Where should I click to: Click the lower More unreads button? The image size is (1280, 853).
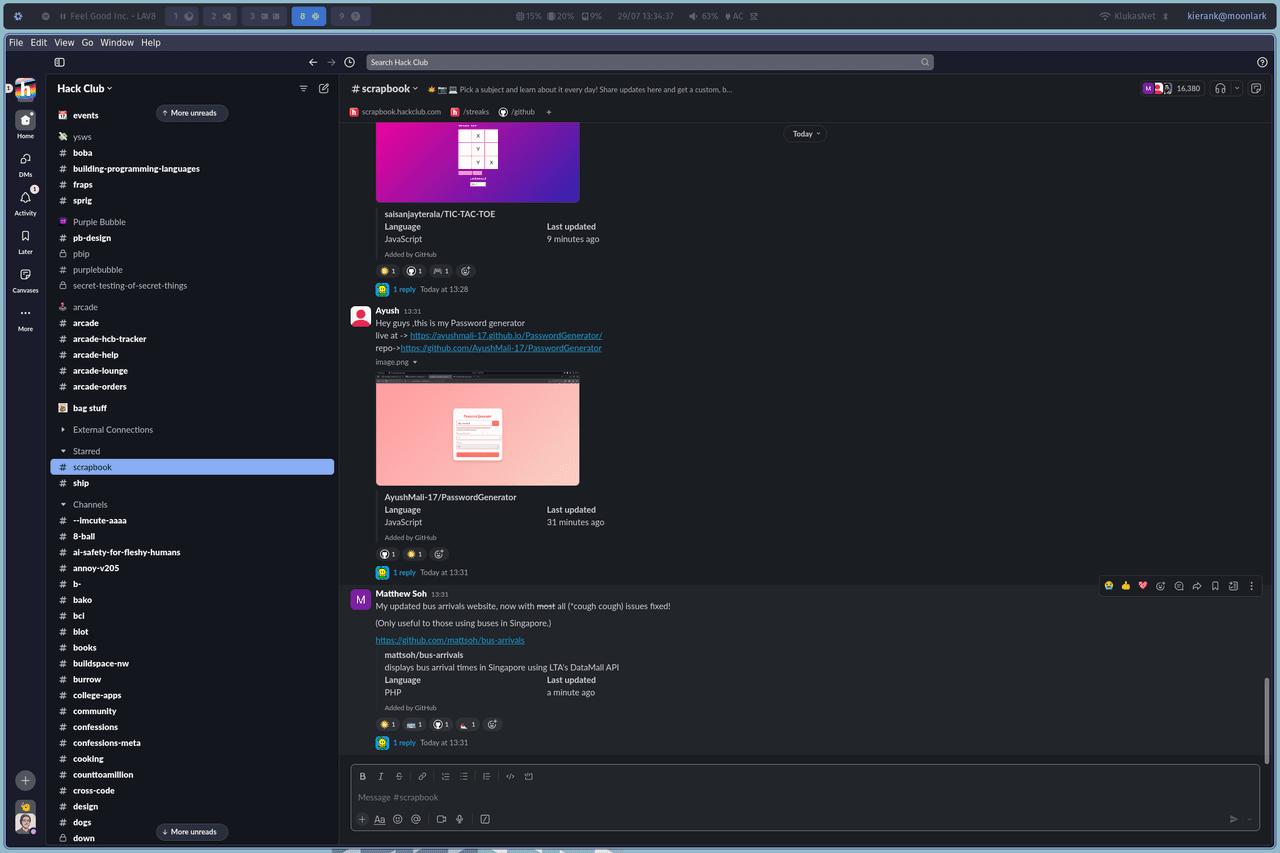[193, 831]
